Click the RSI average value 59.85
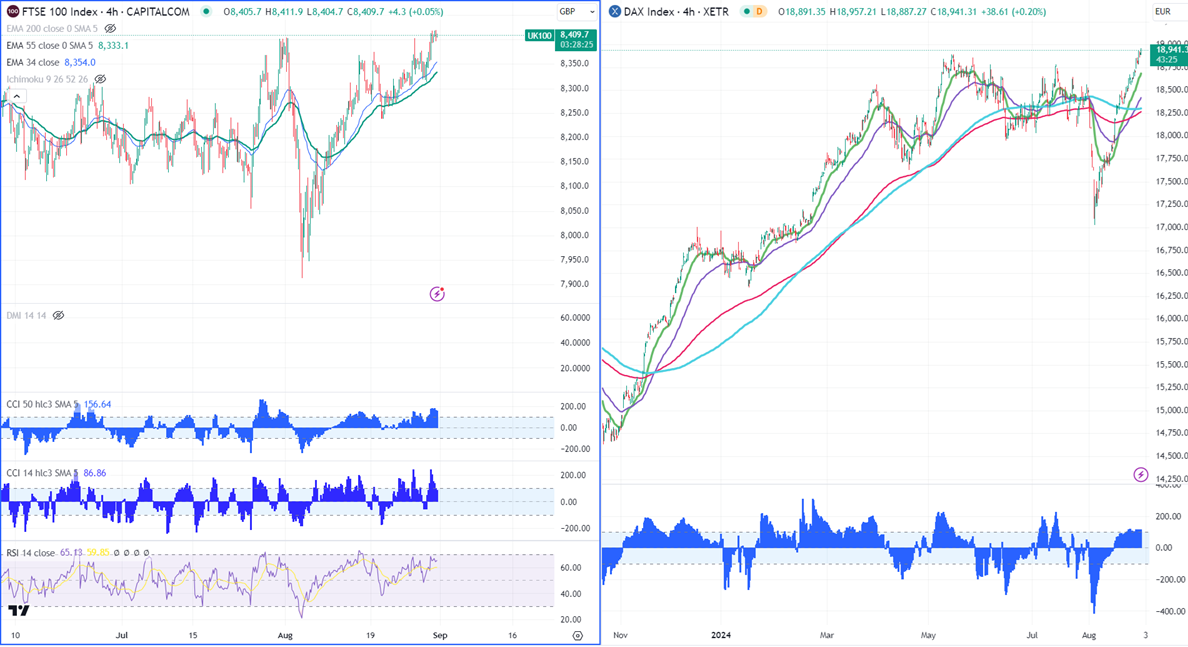1188x647 pixels. pyautogui.click(x=98, y=553)
